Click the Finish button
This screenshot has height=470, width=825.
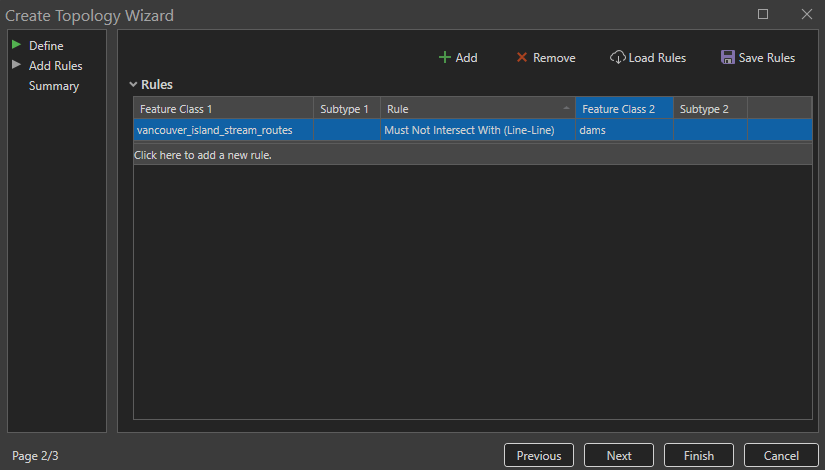tap(699, 455)
